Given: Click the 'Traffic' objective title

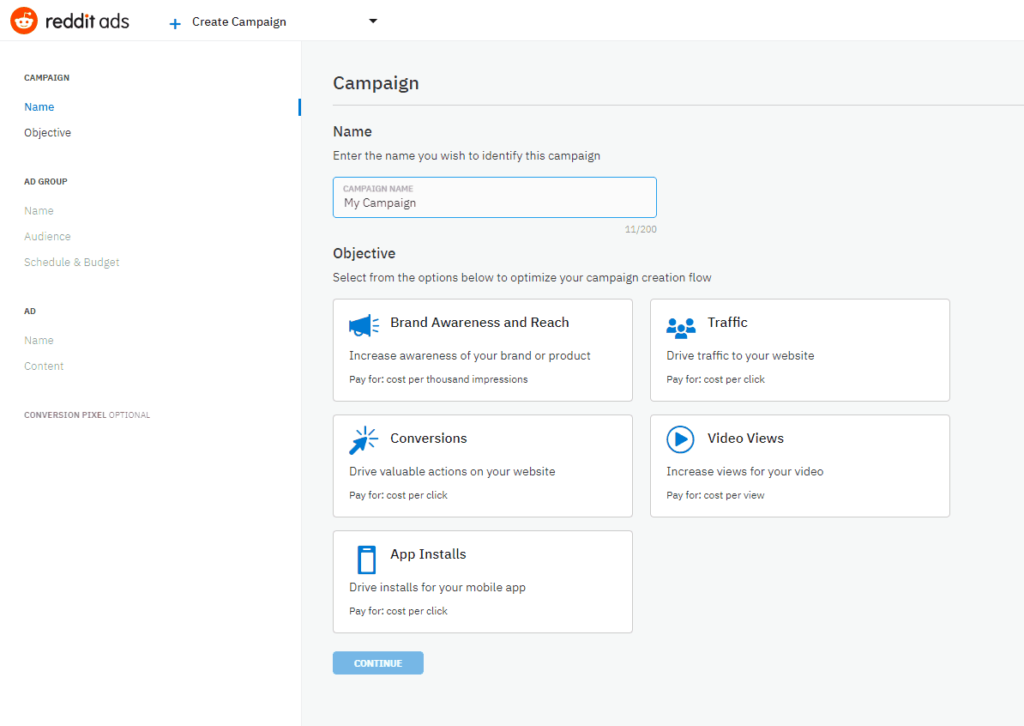Looking at the screenshot, I should 727,323.
